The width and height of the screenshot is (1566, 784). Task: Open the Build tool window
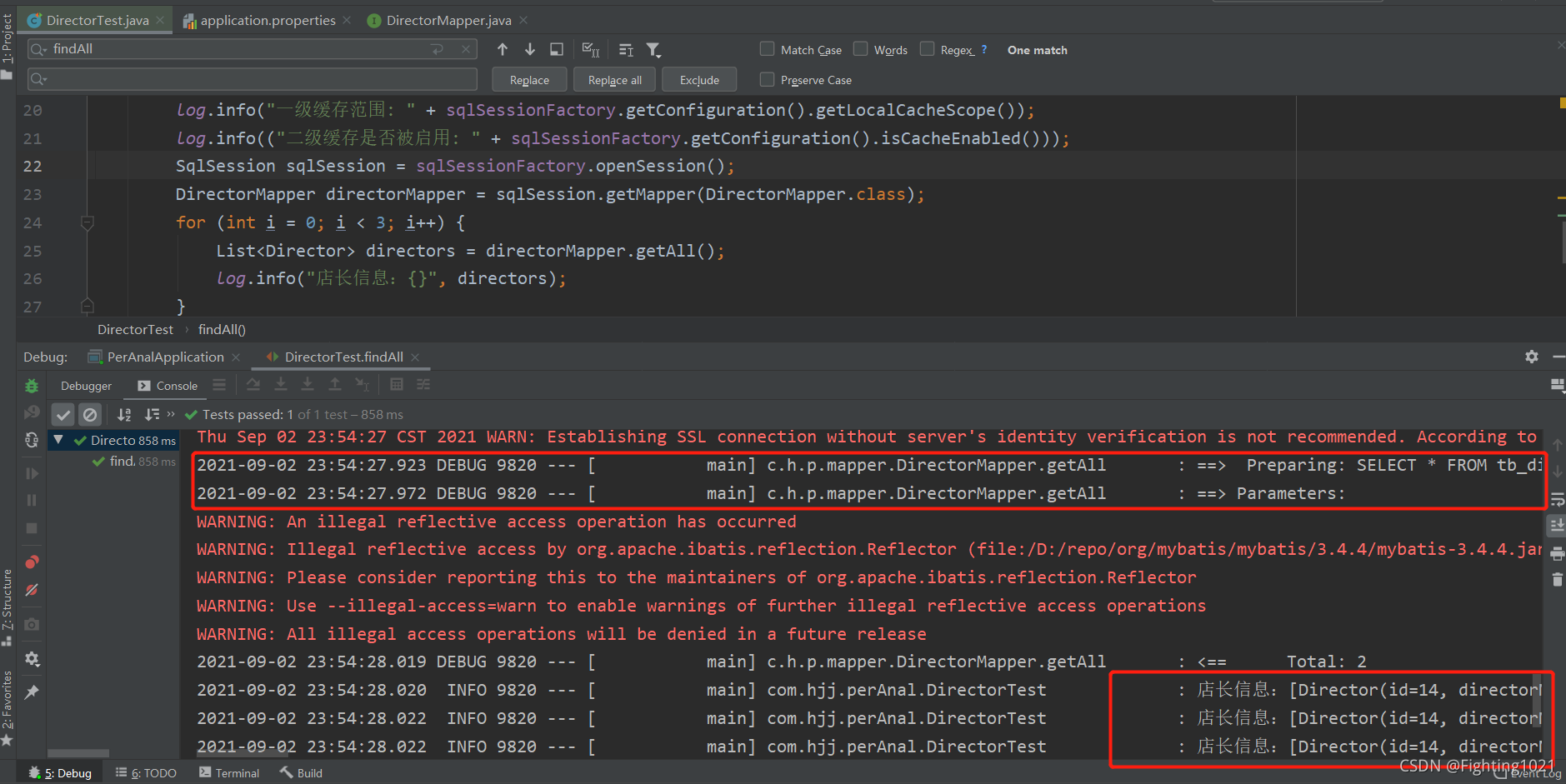tap(301, 773)
